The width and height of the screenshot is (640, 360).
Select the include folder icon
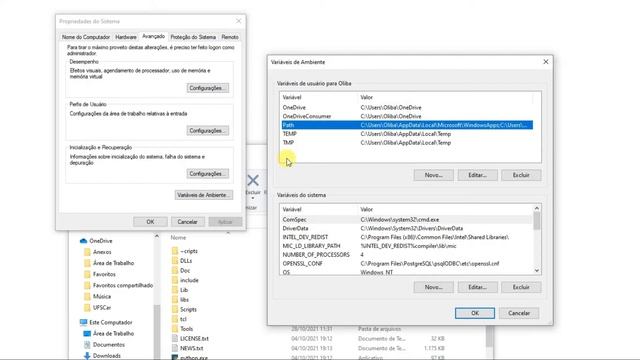(x=175, y=280)
